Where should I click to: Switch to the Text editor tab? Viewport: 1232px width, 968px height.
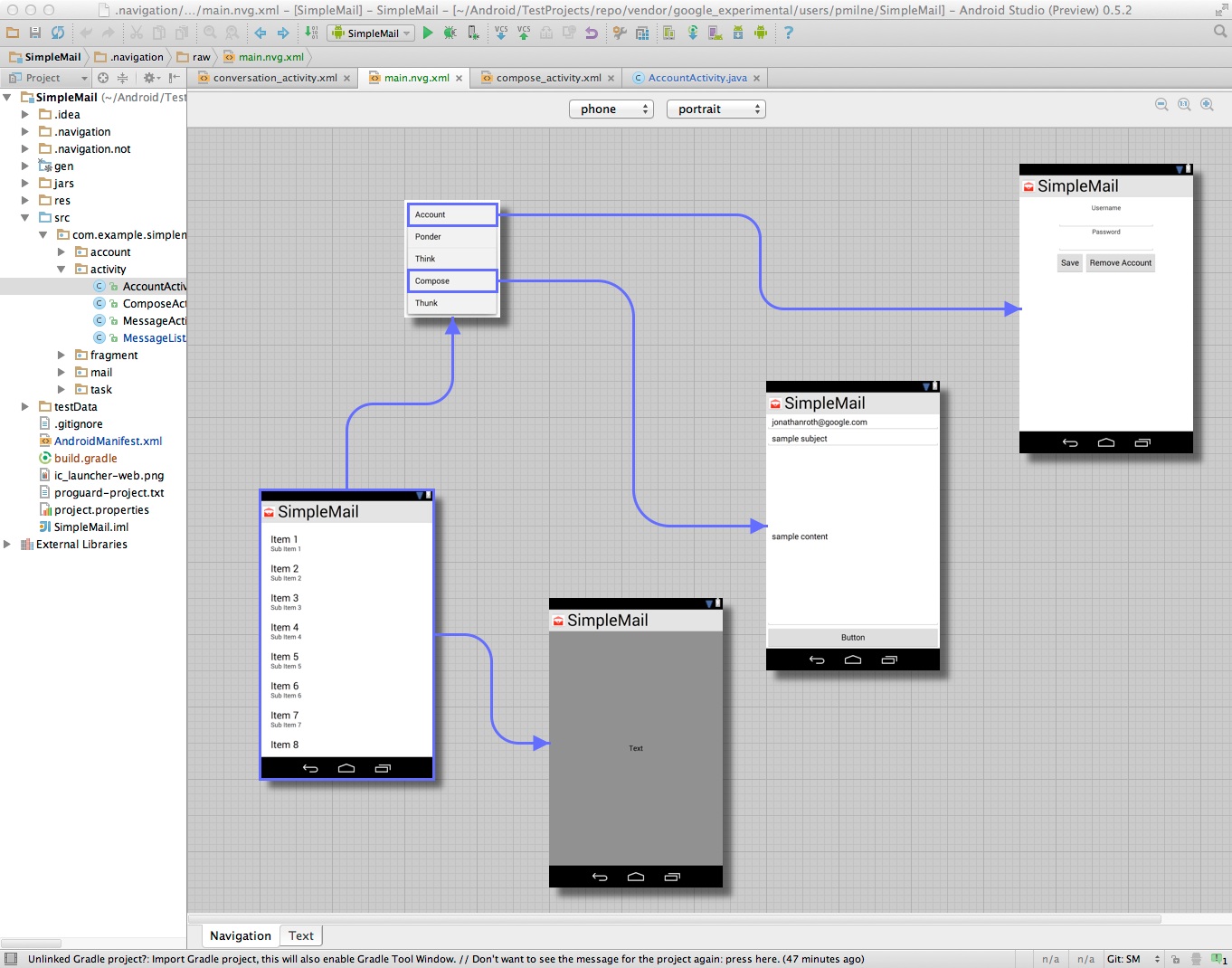[301, 935]
